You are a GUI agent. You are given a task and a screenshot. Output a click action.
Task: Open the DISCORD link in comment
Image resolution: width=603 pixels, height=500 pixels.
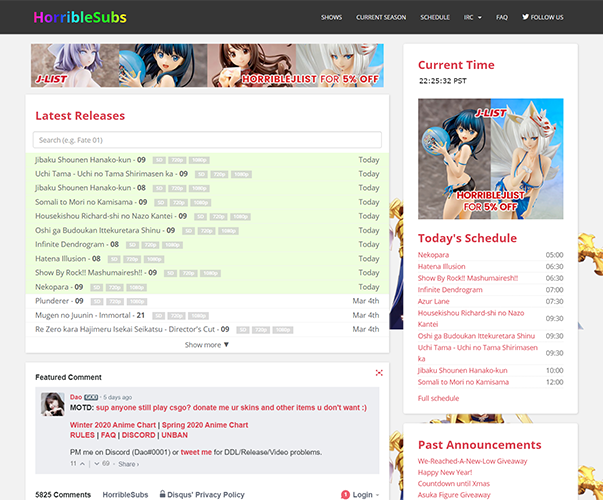click(139, 435)
